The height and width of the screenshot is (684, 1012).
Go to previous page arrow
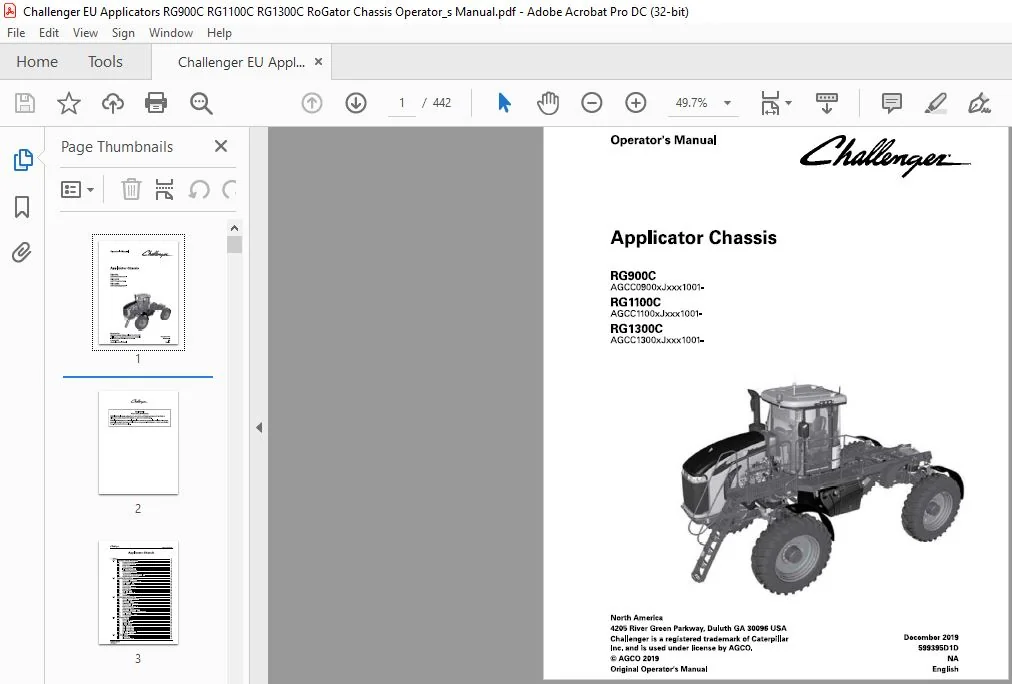tap(312, 103)
